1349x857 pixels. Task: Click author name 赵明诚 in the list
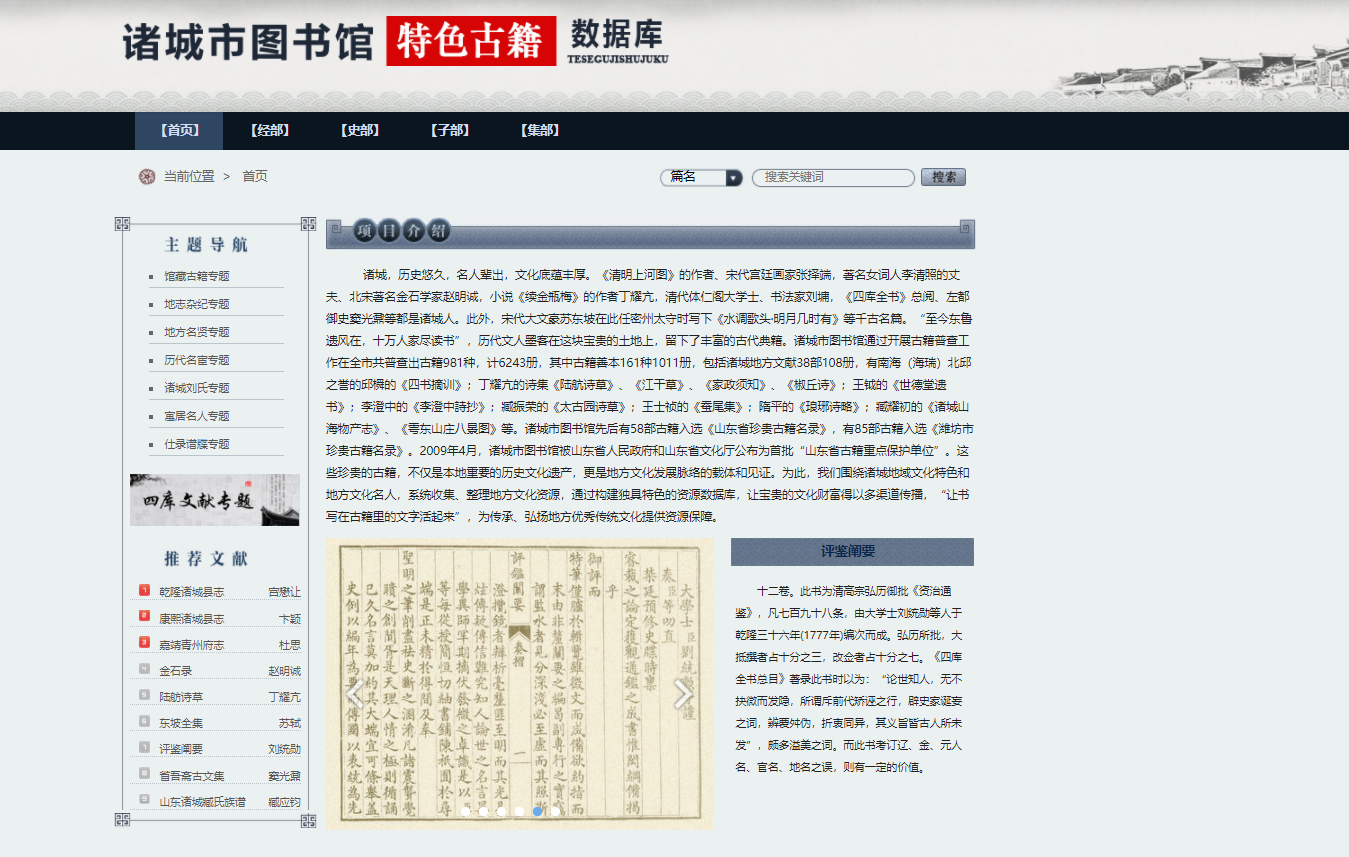284,671
